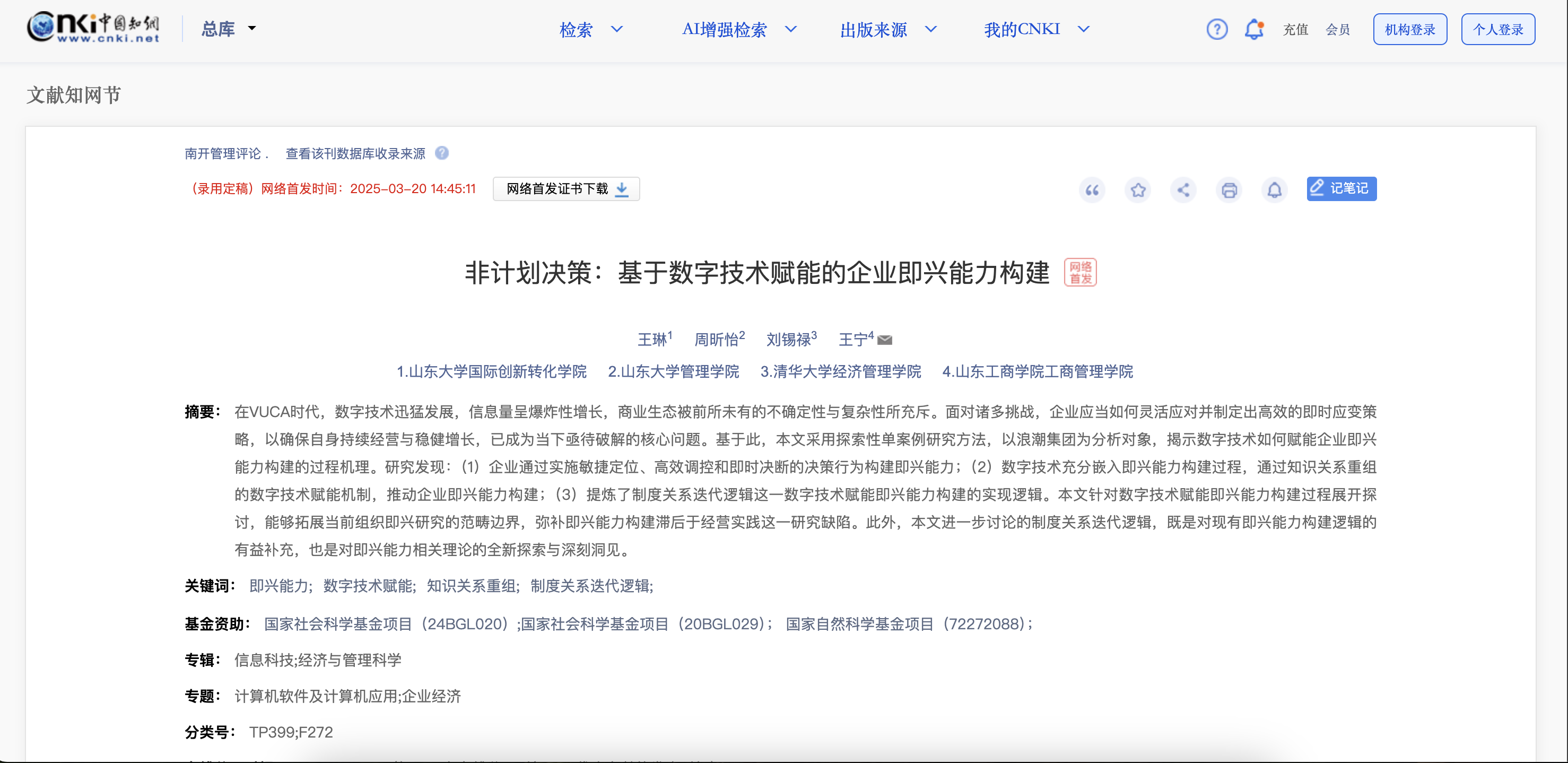The width and height of the screenshot is (1568, 763).
Task: Click 网络首发证书下载 button
Action: (x=566, y=189)
